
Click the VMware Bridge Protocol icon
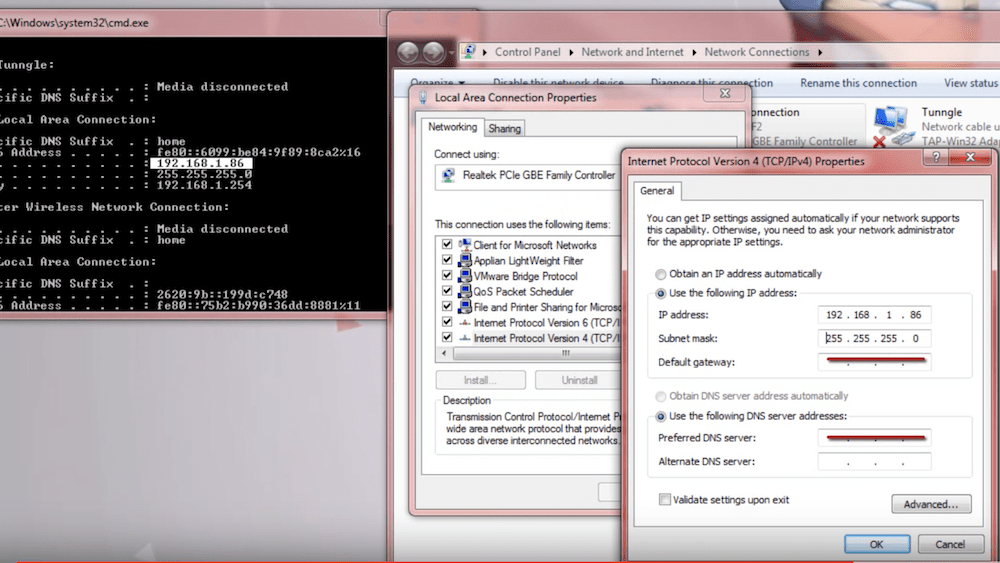pos(465,276)
